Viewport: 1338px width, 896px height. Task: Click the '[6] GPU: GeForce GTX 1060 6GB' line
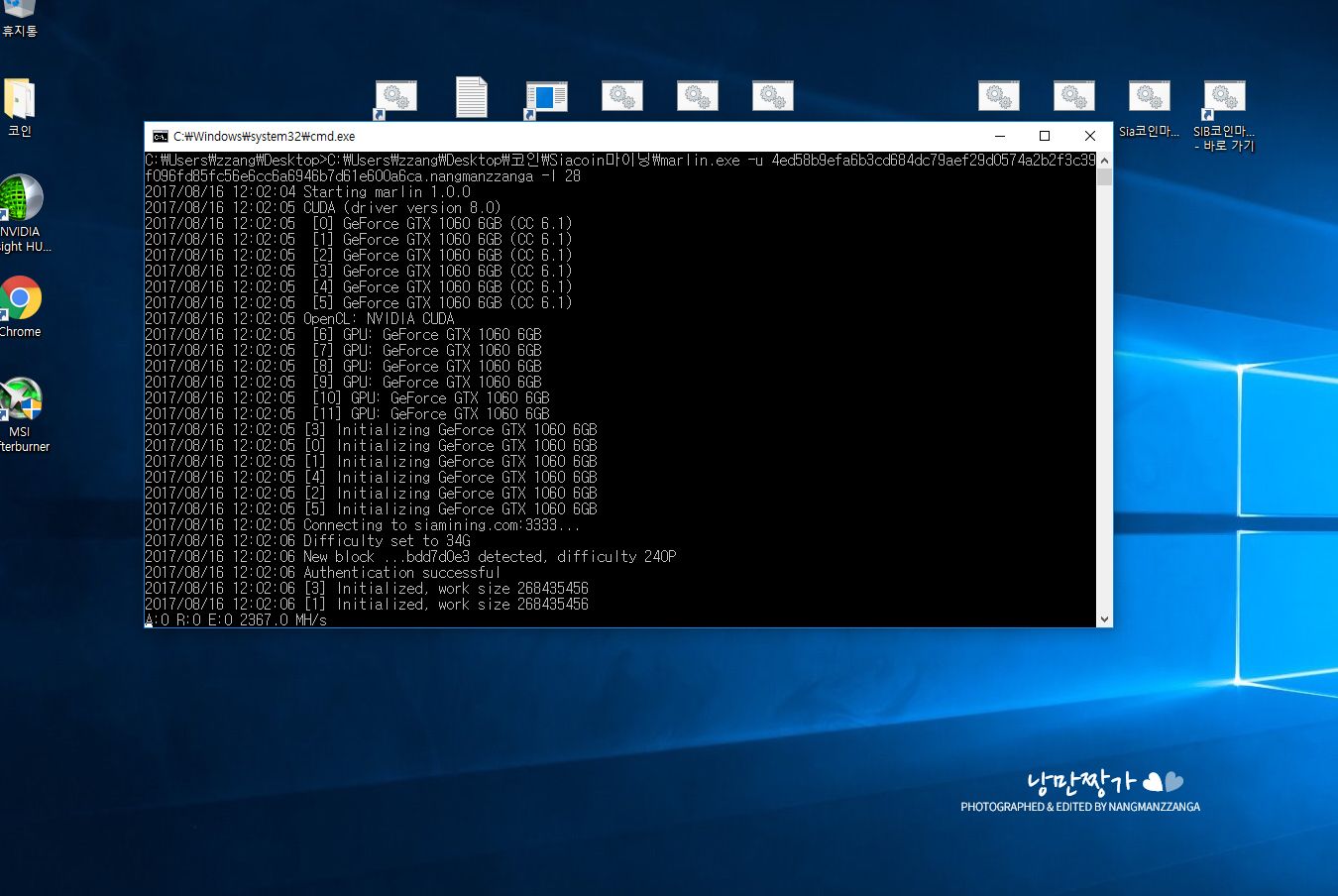pyautogui.click(x=343, y=335)
